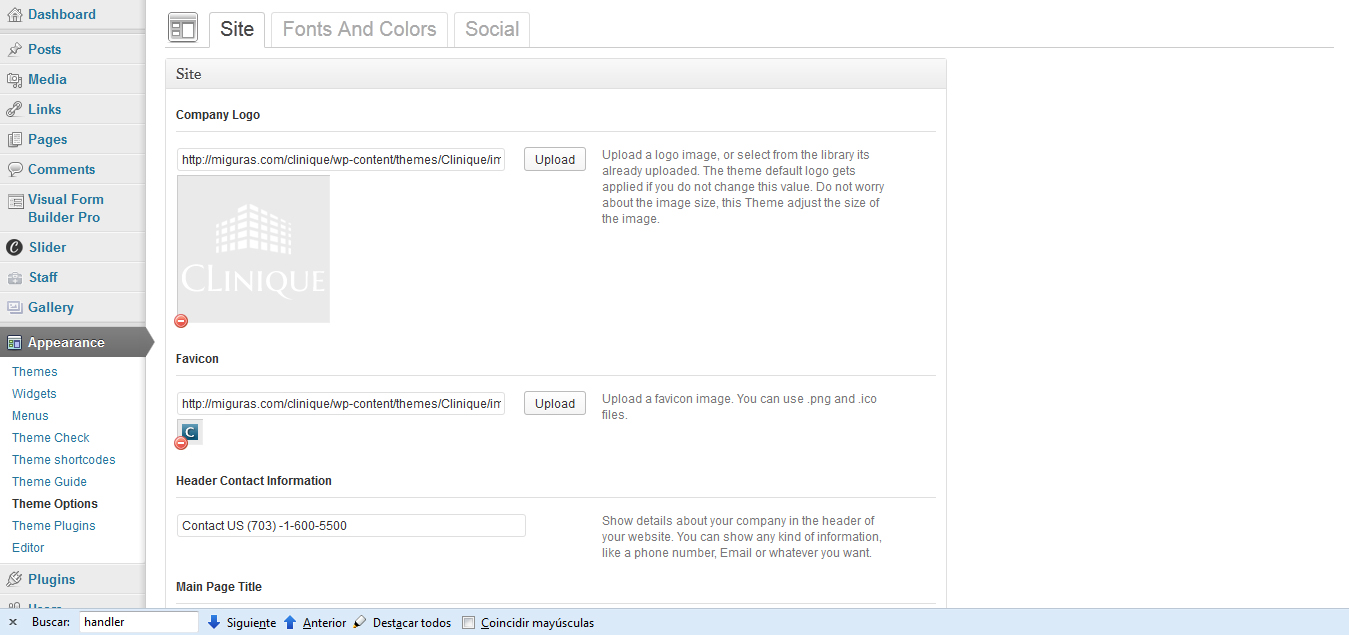Image resolution: width=1349 pixels, height=635 pixels.
Task: Click the Header Contact Information field
Action: pyautogui.click(x=351, y=526)
